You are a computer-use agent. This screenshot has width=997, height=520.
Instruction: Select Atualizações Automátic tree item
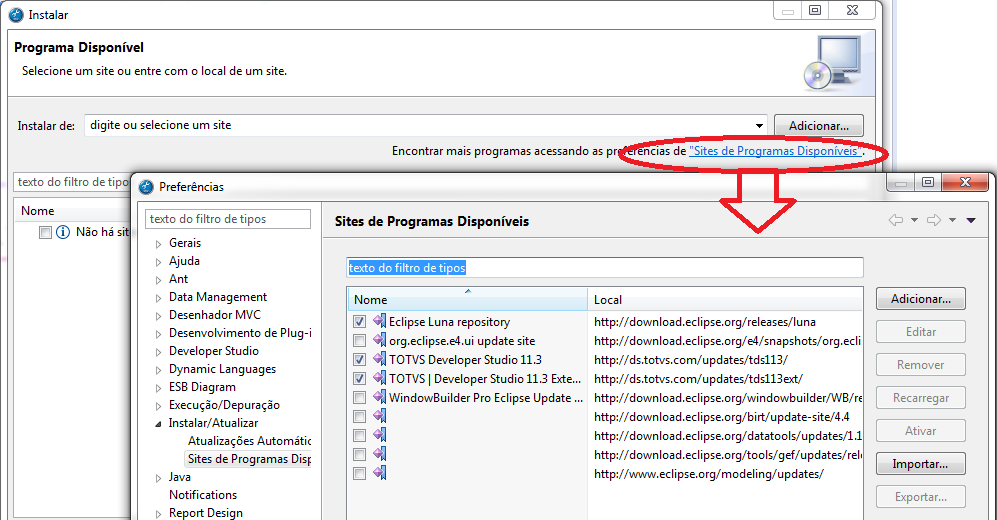coord(249,441)
